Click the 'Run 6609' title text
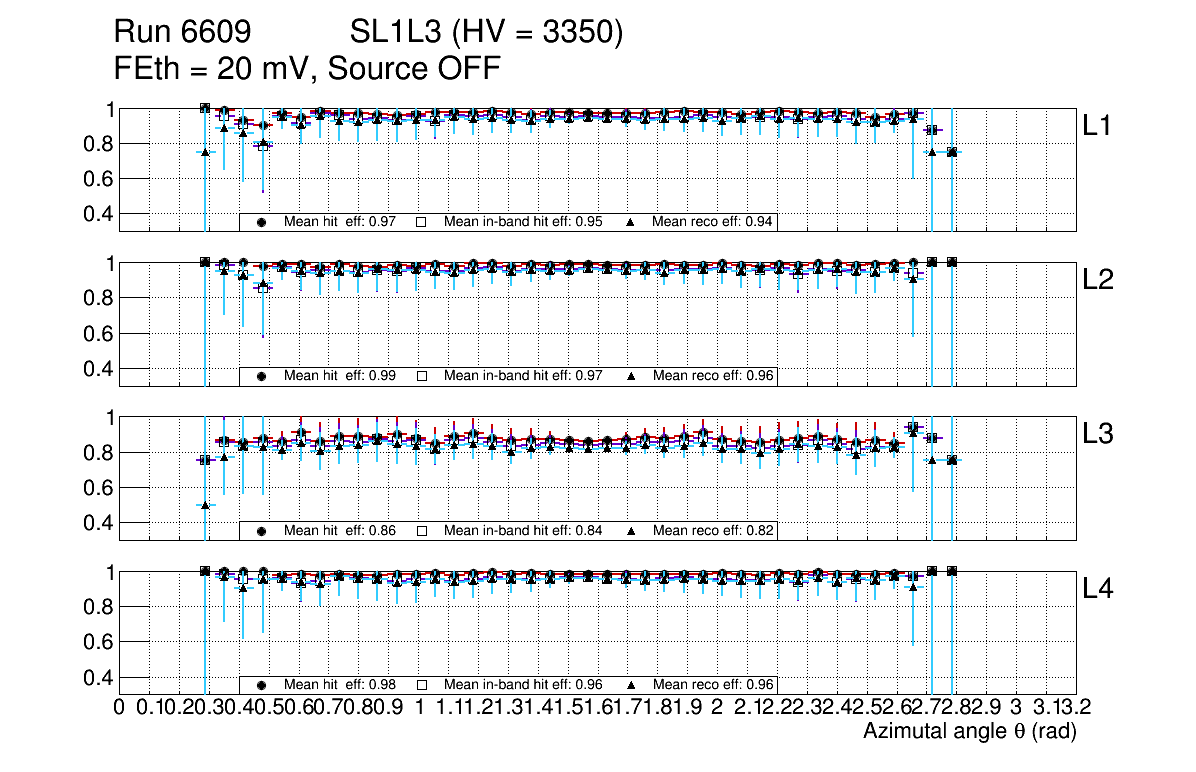The height and width of the screenshot is (772, 1196). (x=181, y=34)
